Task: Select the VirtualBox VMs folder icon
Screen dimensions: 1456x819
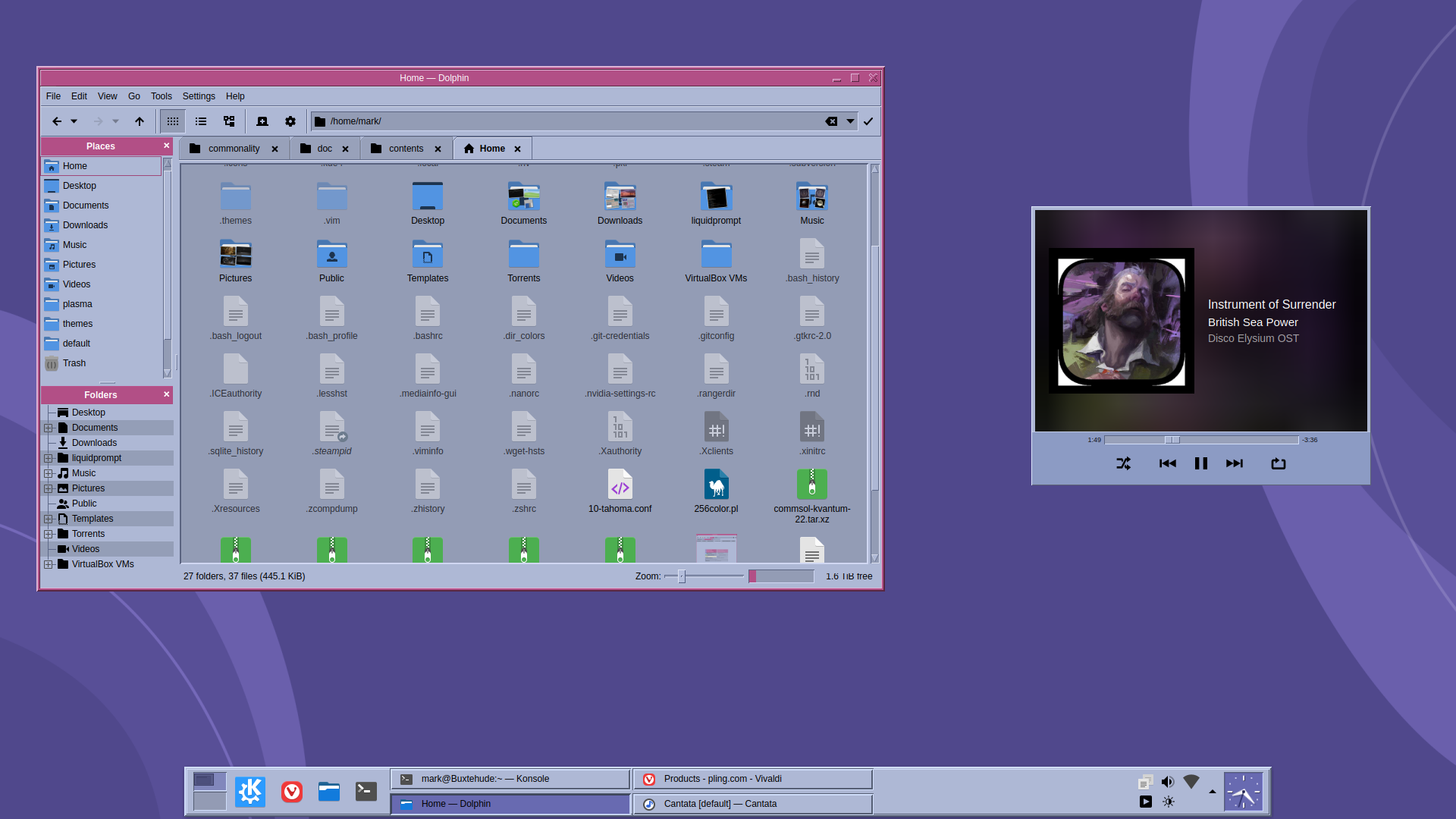Action: point(716,255)
